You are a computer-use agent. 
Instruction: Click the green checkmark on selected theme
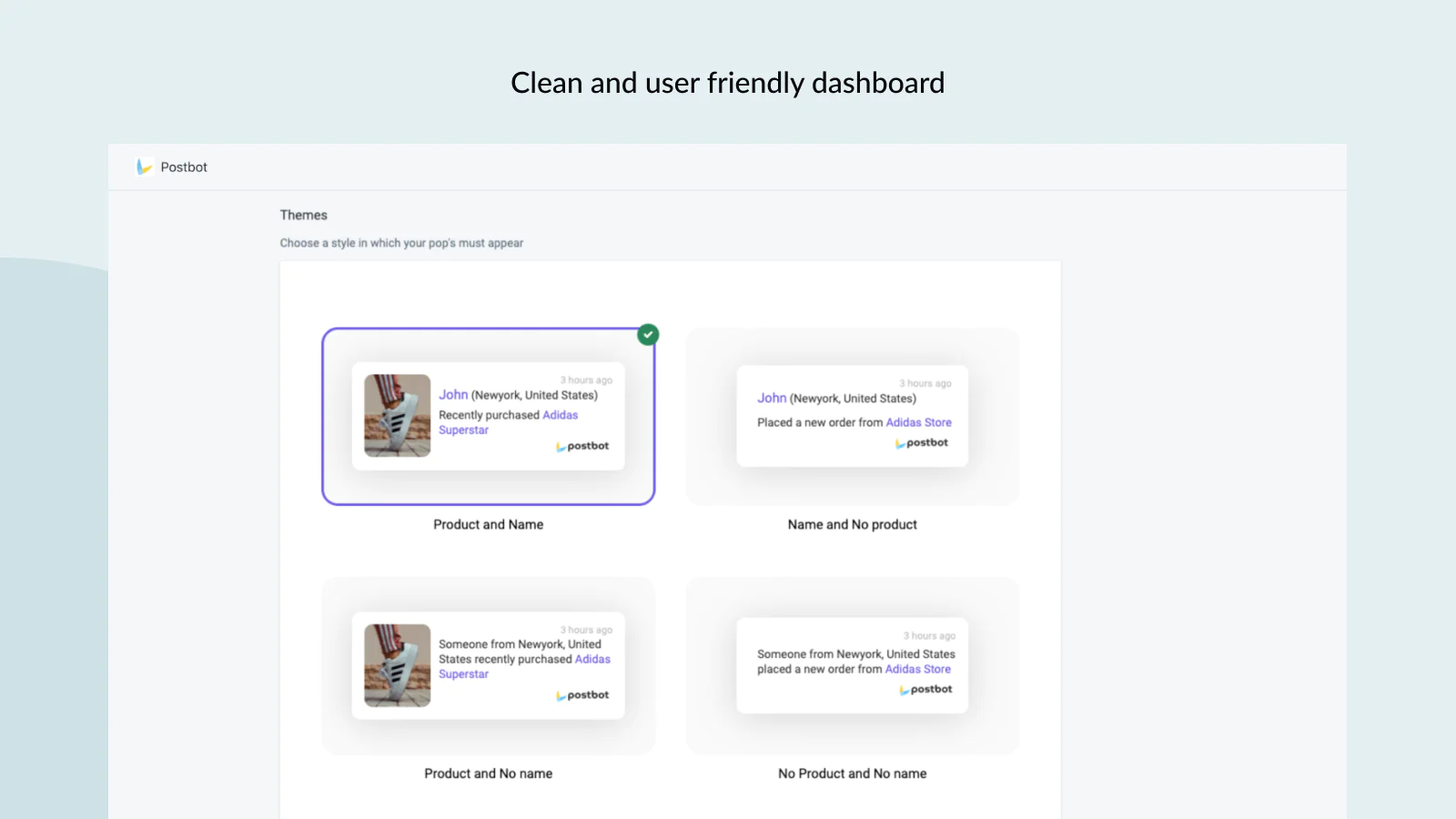[x=648, y=334]
